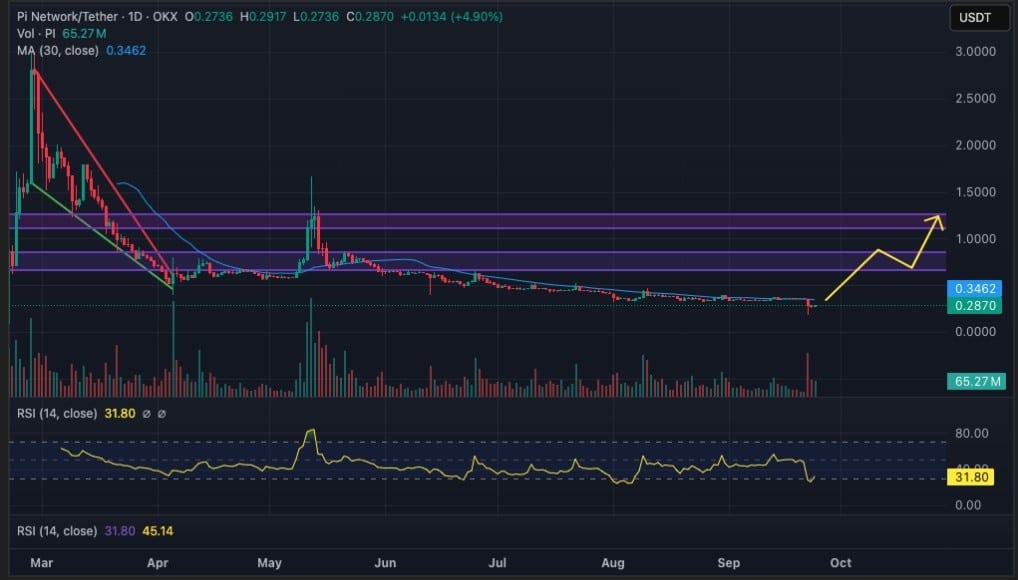
Task: Click the 0.00 label on the RSI scale
Action: pos(968,505)
